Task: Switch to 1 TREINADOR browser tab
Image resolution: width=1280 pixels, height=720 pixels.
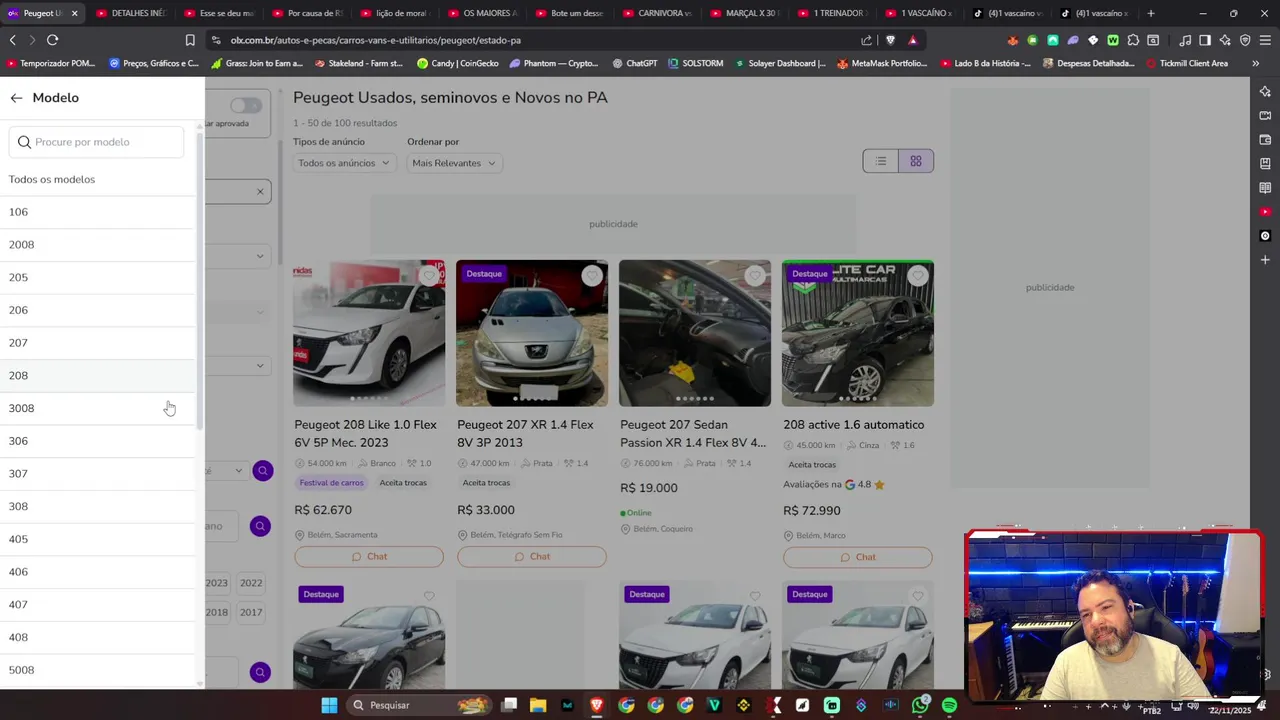Action: [x=835, y=13]
